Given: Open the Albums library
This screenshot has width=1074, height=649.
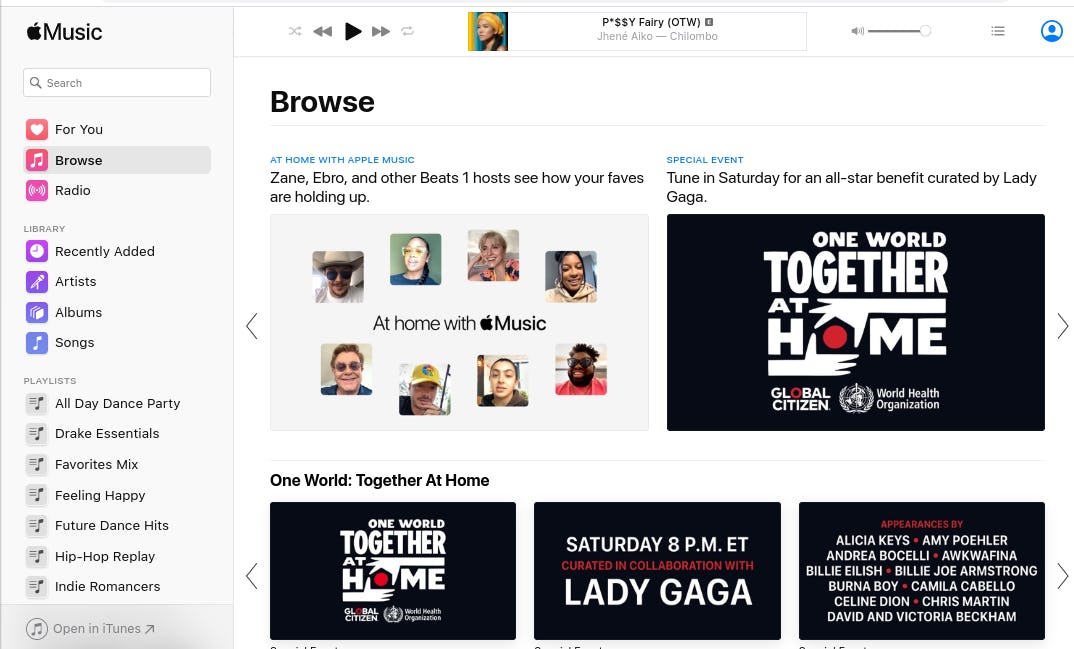Looking at the screenshot, I should coord(78,312).
